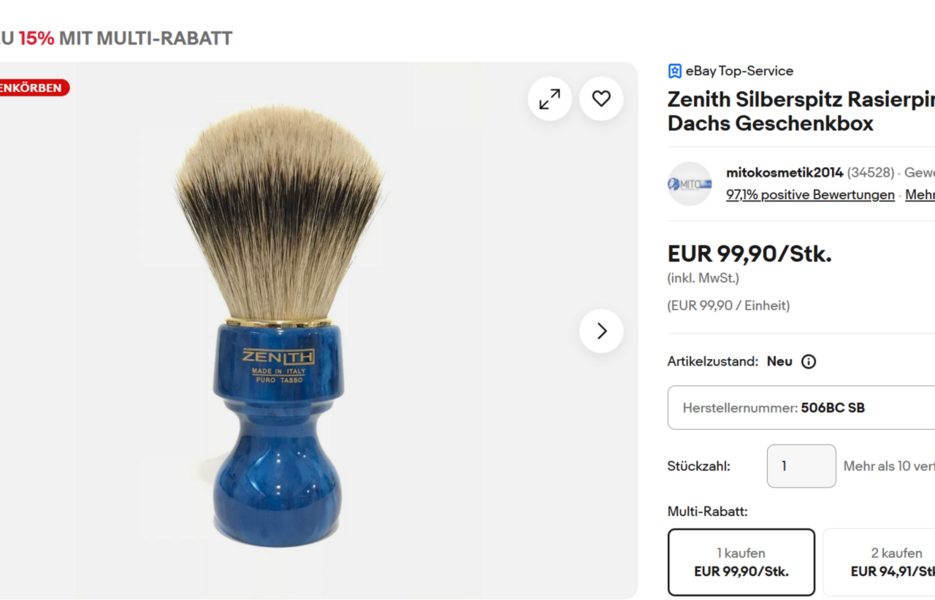This screenshot has width=935, height=600.
Task: Select the '2 kaufen' EUR 94,91 option
Action: pos(879,562)
